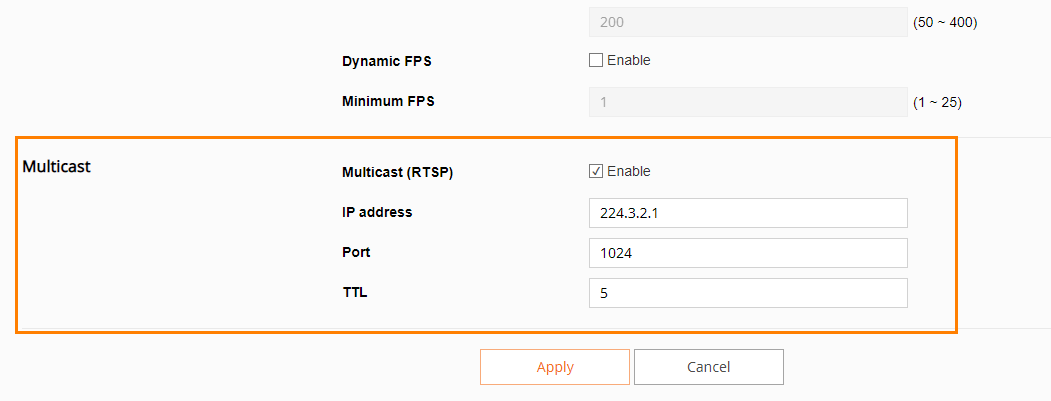1051x401 pixels.
Task: Click the greyed-out field showing 200
Action: (x=748, y=21)
